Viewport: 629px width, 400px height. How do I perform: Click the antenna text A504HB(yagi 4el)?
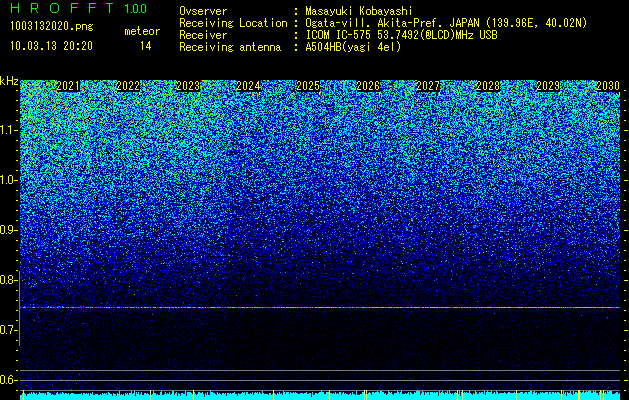(353, 47)
